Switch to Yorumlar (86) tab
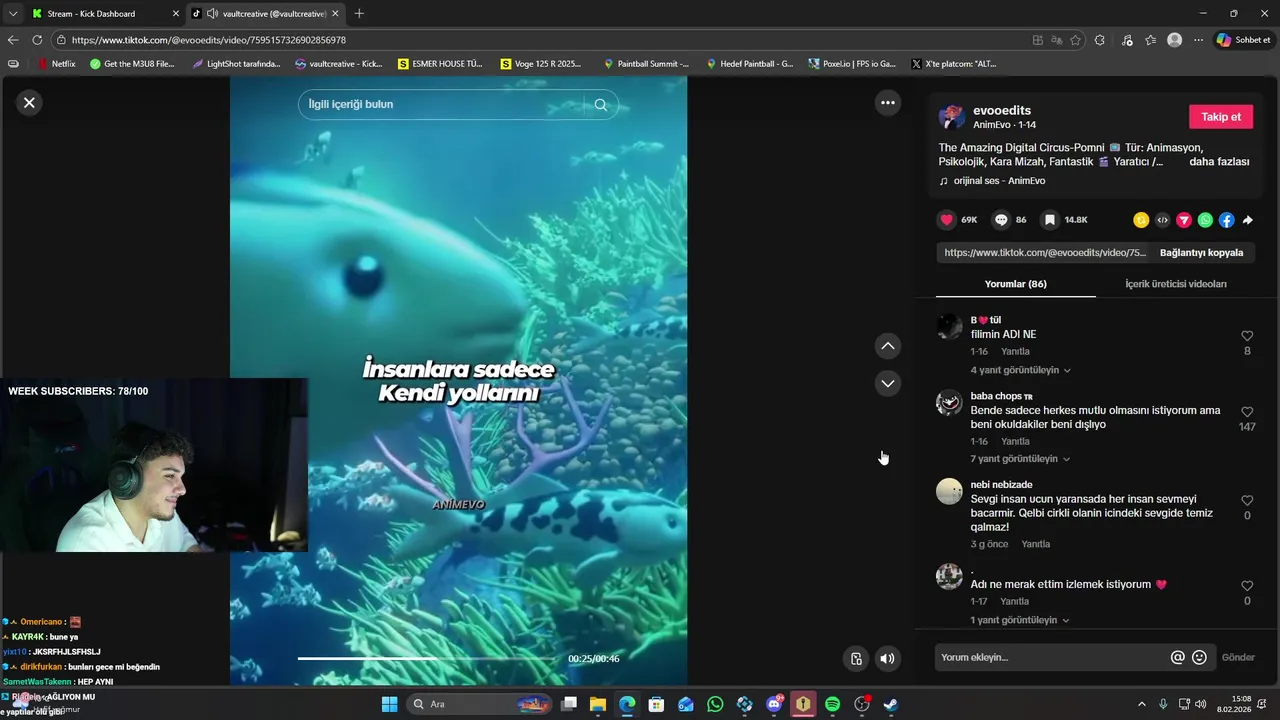1280x720 pixels. [x=1015, y=284]
